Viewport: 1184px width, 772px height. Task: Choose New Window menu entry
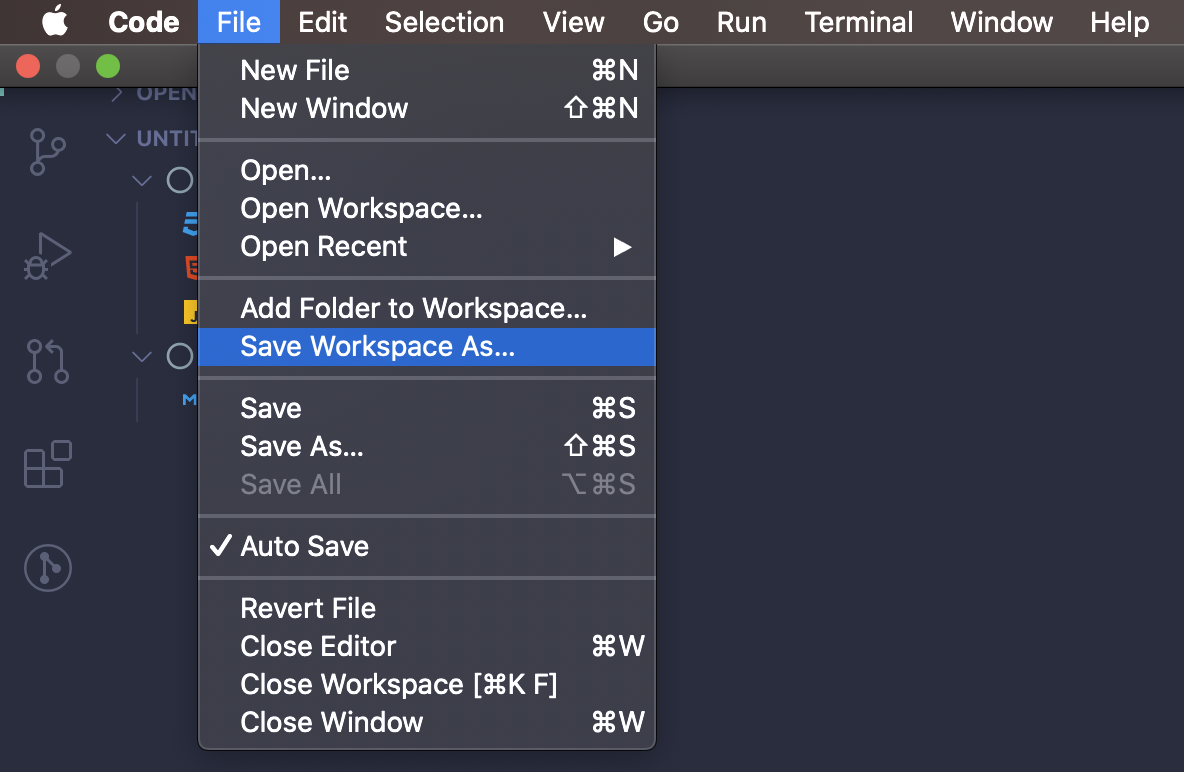pyautogui.click(x=427, y=108)
